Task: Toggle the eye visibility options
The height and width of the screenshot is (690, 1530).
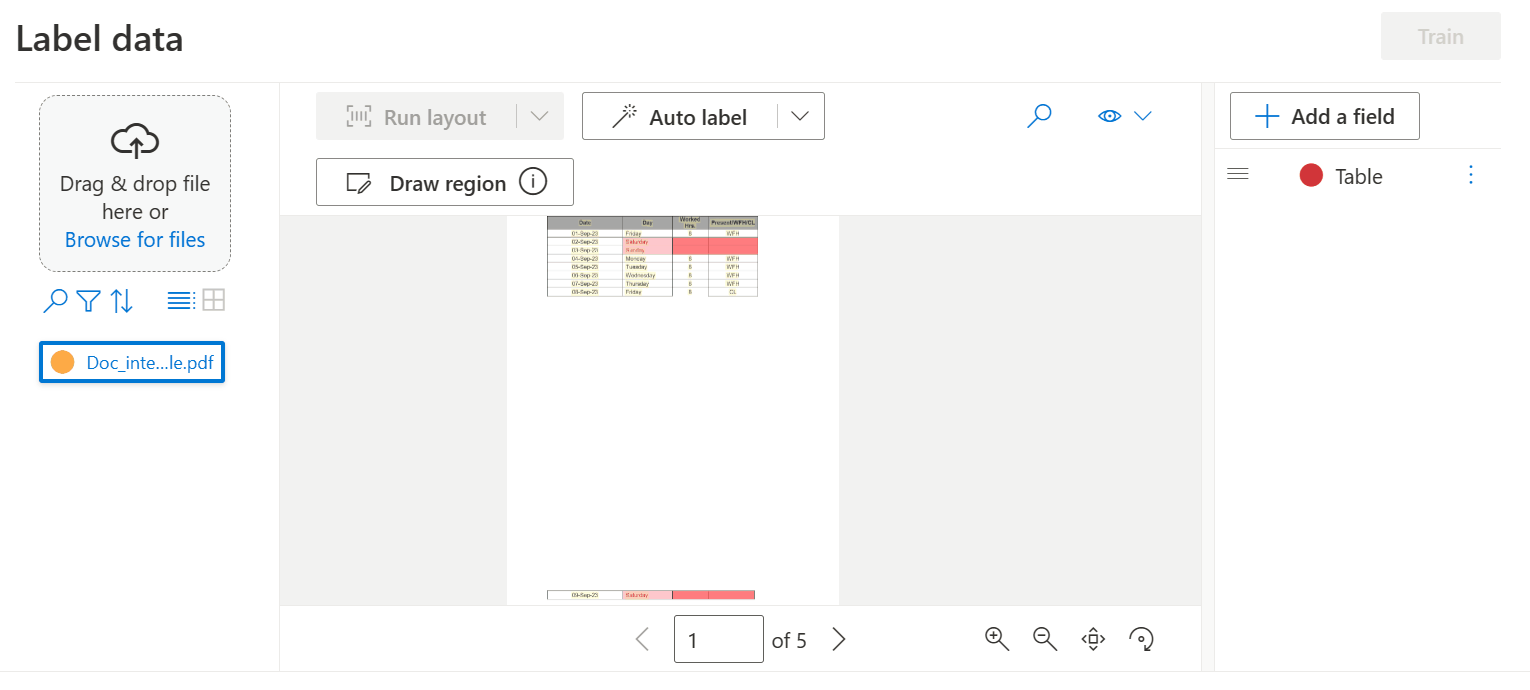Action: tap(1124, 116)
